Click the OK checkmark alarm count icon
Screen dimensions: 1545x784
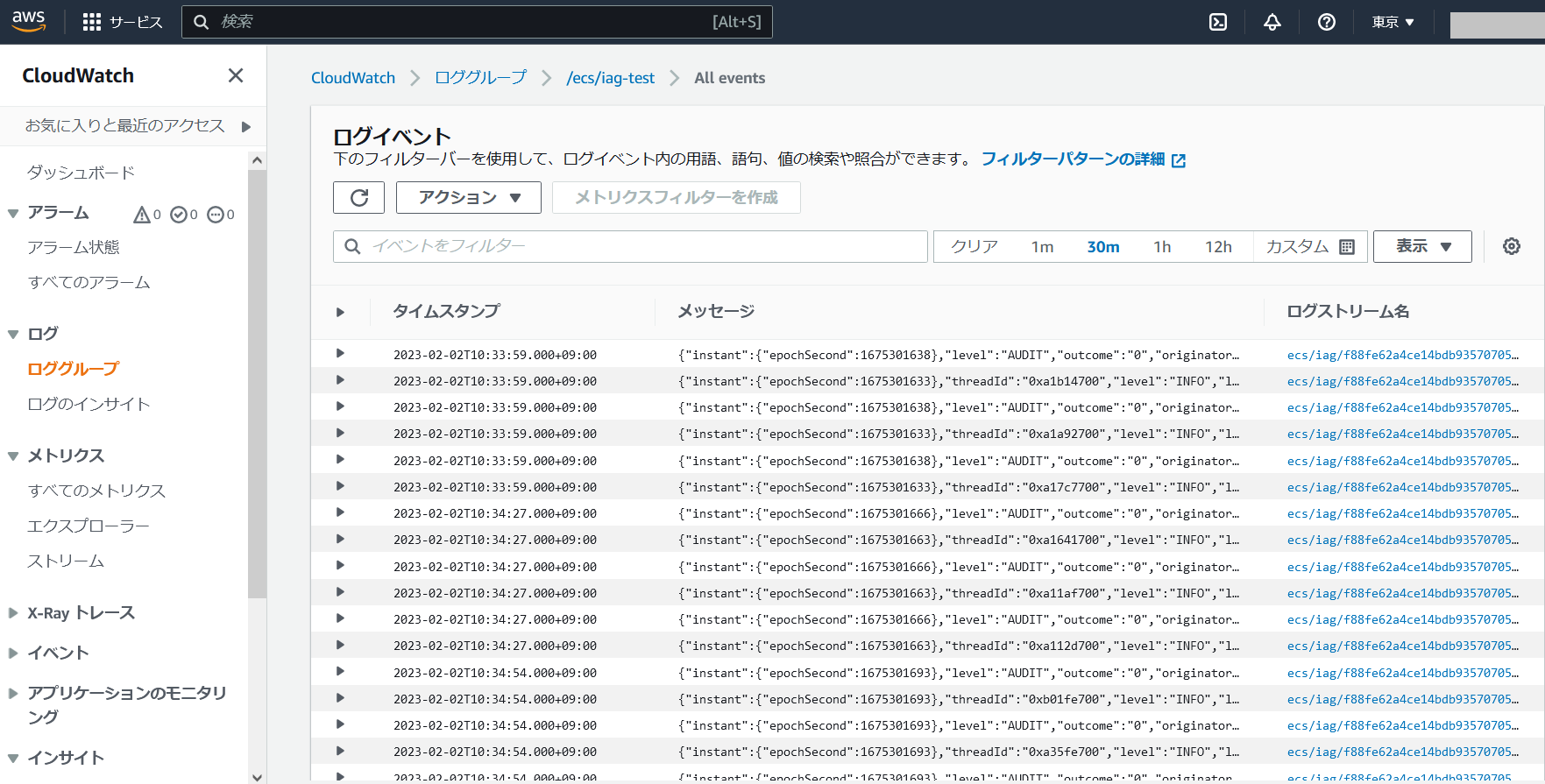179,215
